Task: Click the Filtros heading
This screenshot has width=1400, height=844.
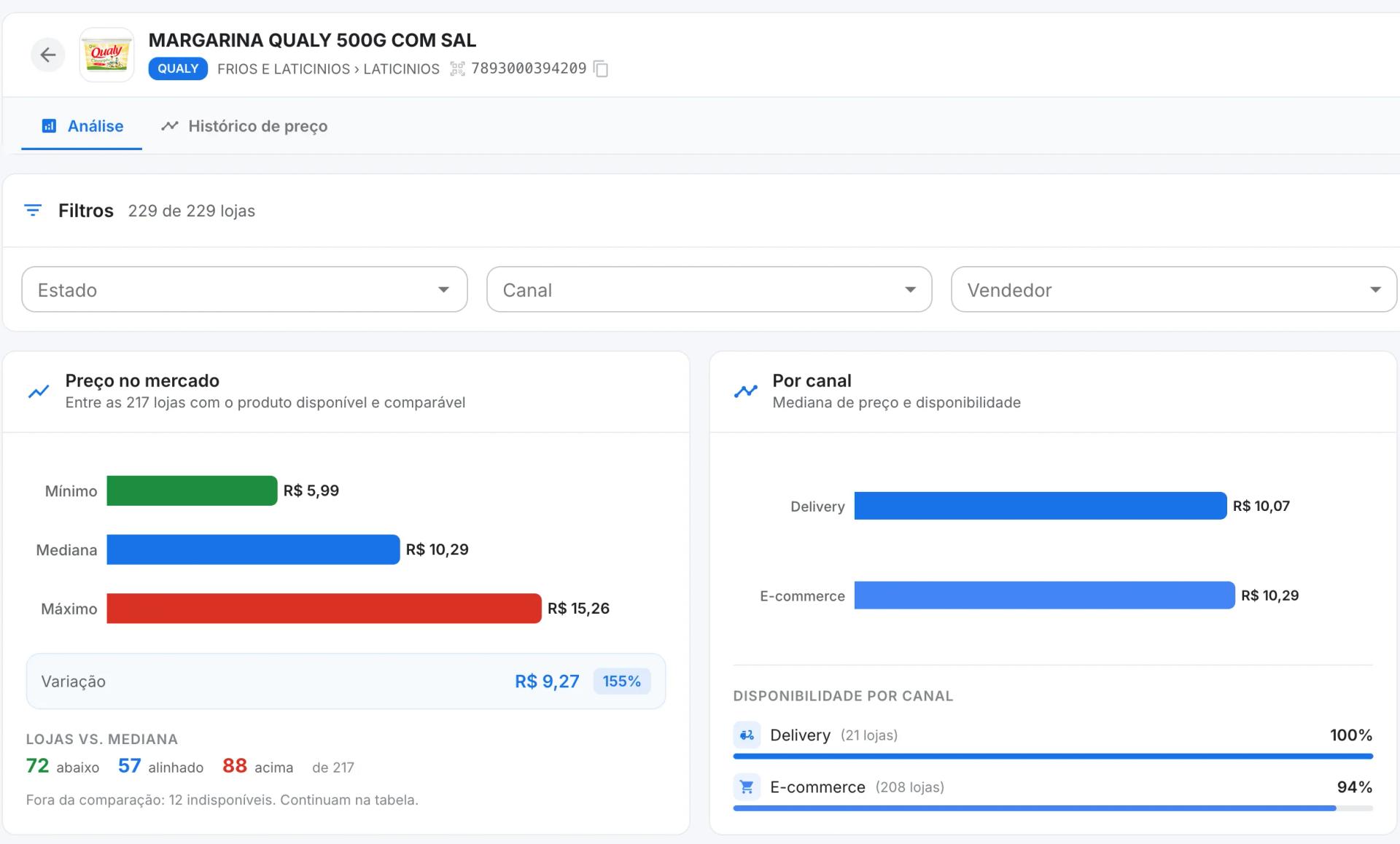Action: (x=86, y=211)
